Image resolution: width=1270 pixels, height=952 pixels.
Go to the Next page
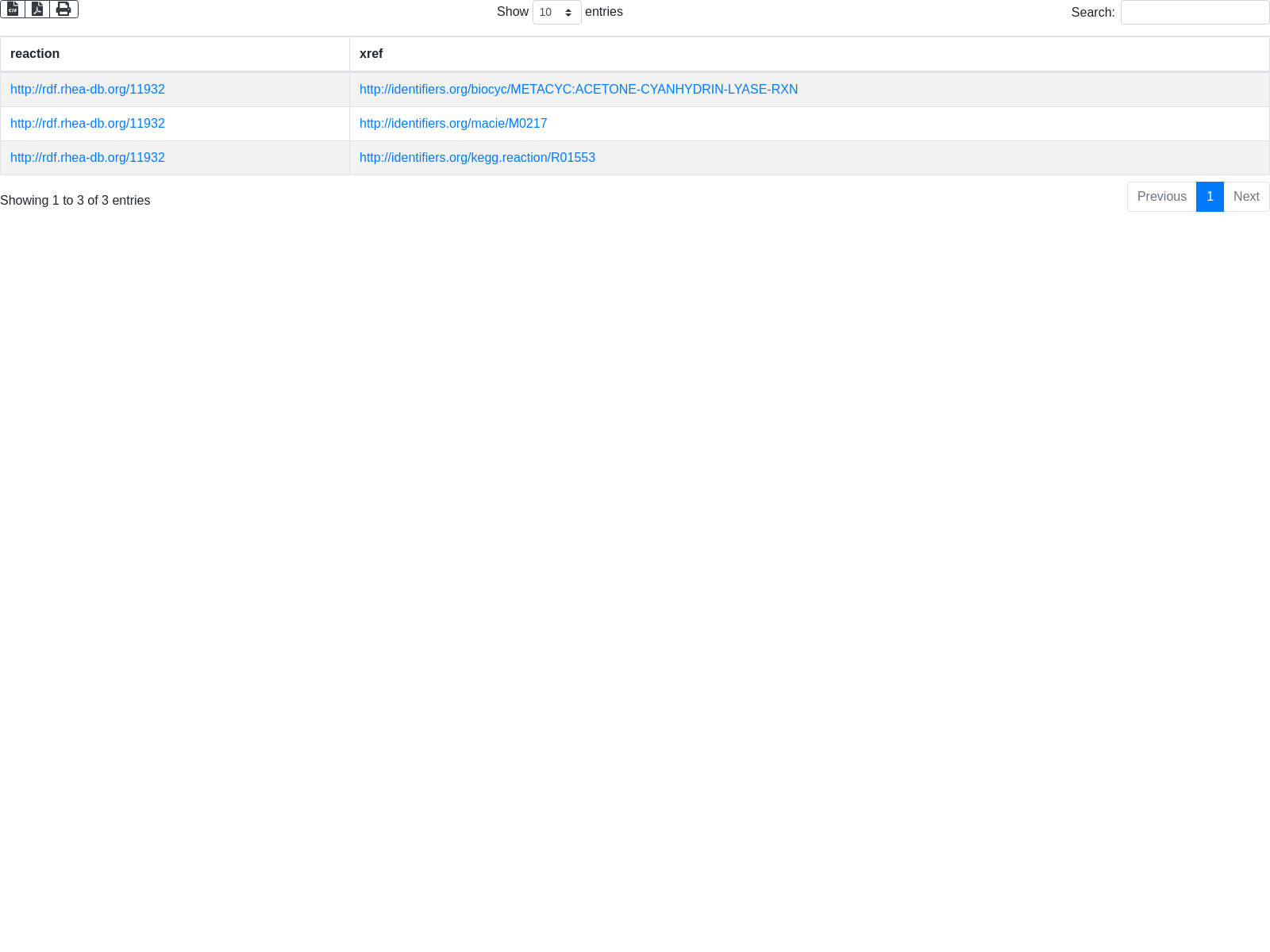1246,197
